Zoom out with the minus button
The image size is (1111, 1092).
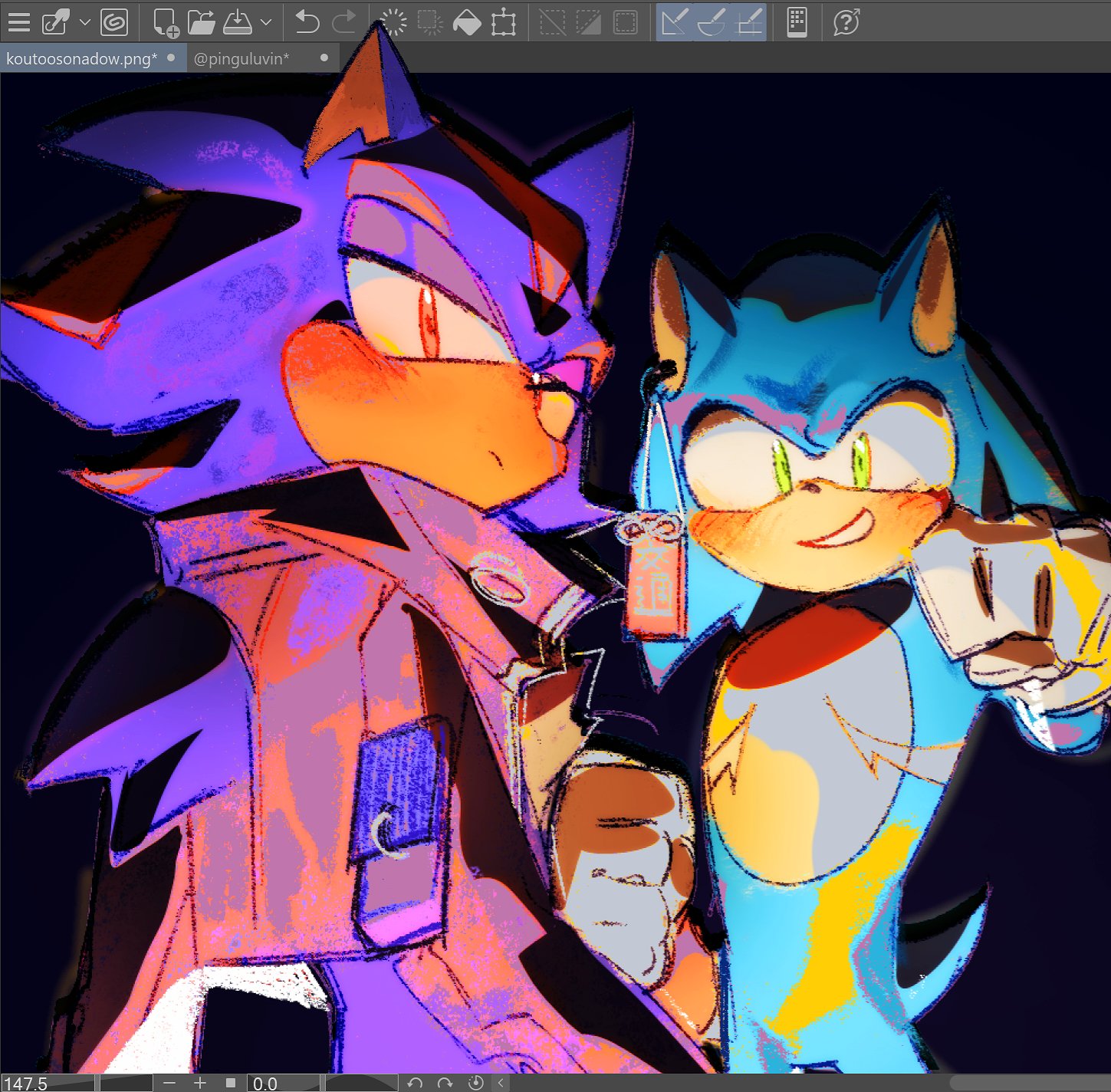(169, 1083)
